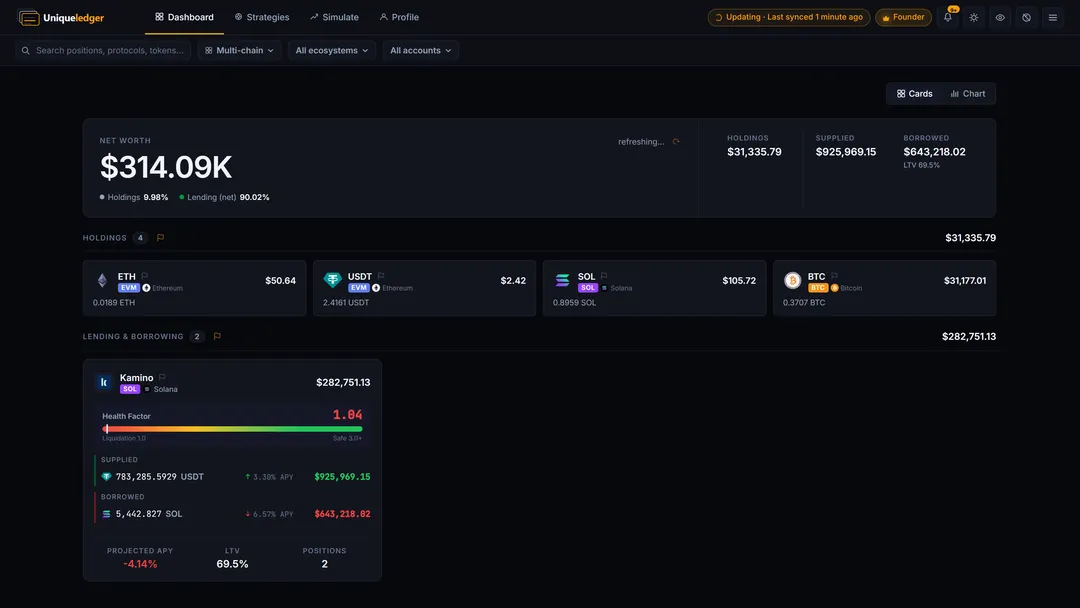Open the BTC holding card
The image size is (1080, 608).
pos(884,288)
